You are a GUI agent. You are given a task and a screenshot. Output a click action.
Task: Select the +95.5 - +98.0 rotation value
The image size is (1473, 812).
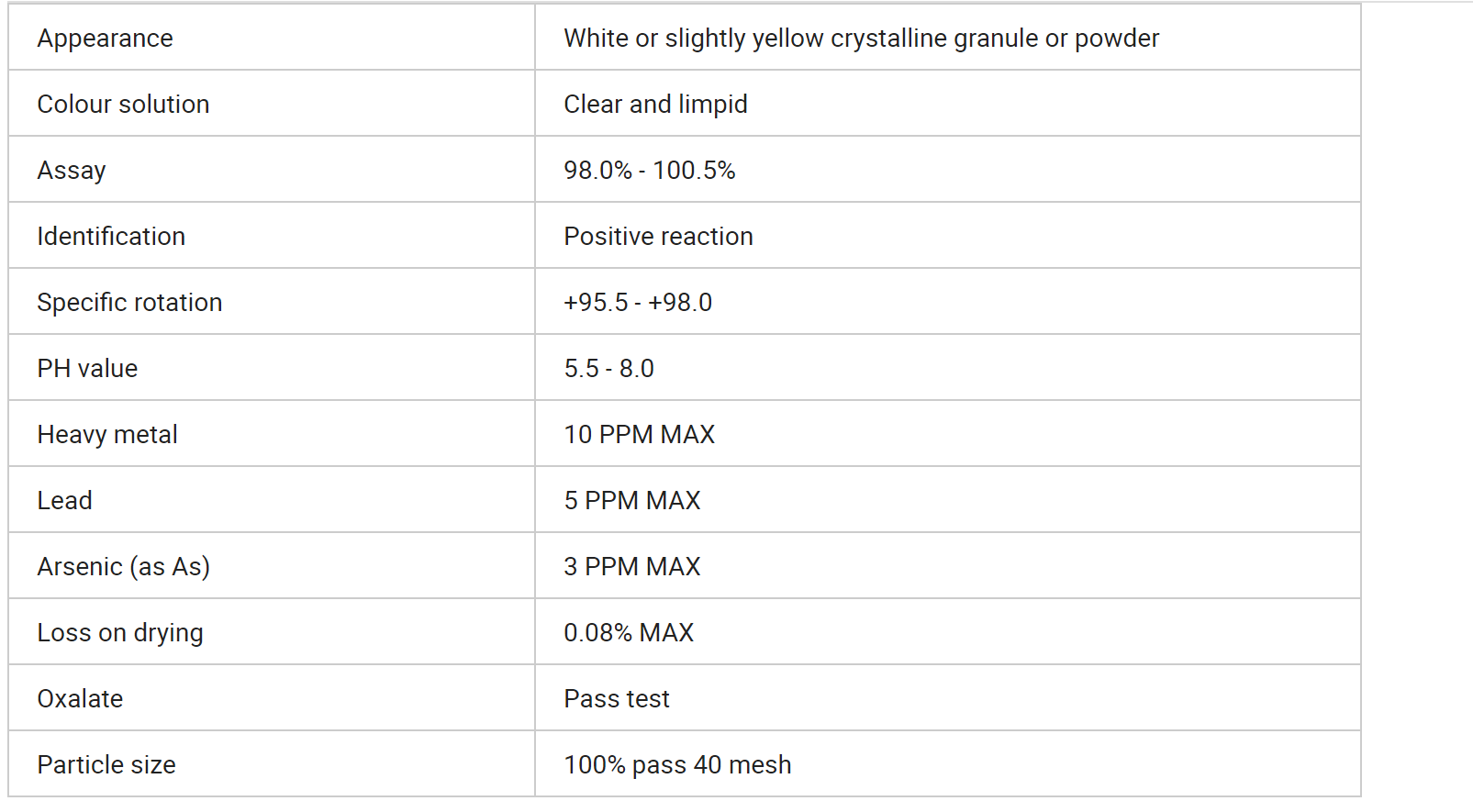pos(638,303)
